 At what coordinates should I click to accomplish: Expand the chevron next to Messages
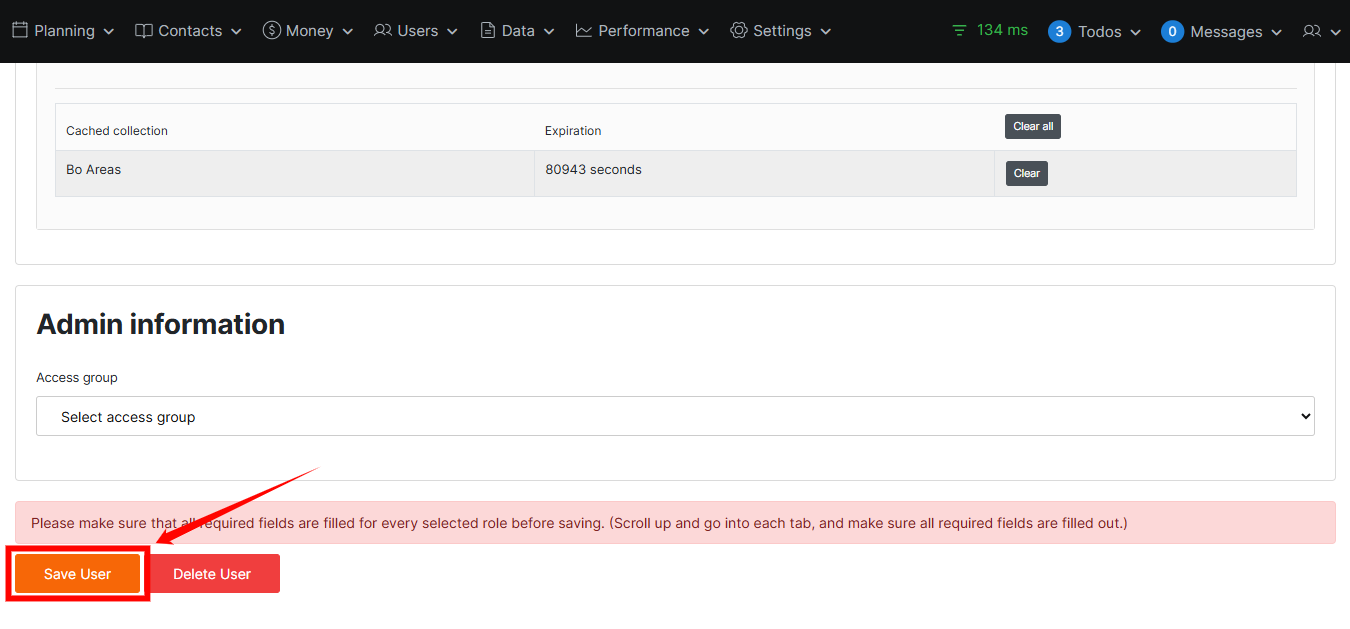click(1276, 32)
